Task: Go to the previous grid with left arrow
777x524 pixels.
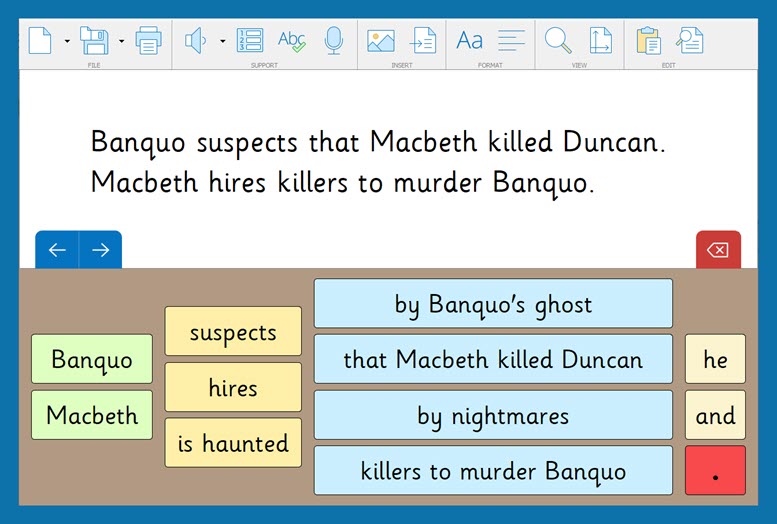Action: [57, 250]
